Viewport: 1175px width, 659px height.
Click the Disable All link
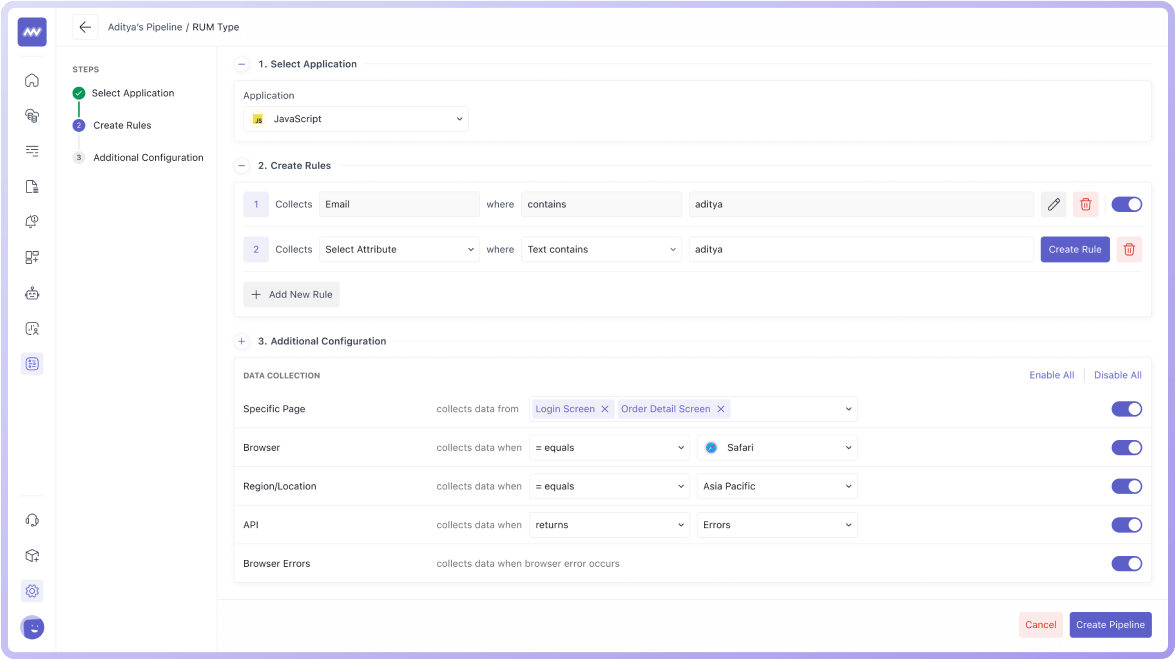[1117, 375]
